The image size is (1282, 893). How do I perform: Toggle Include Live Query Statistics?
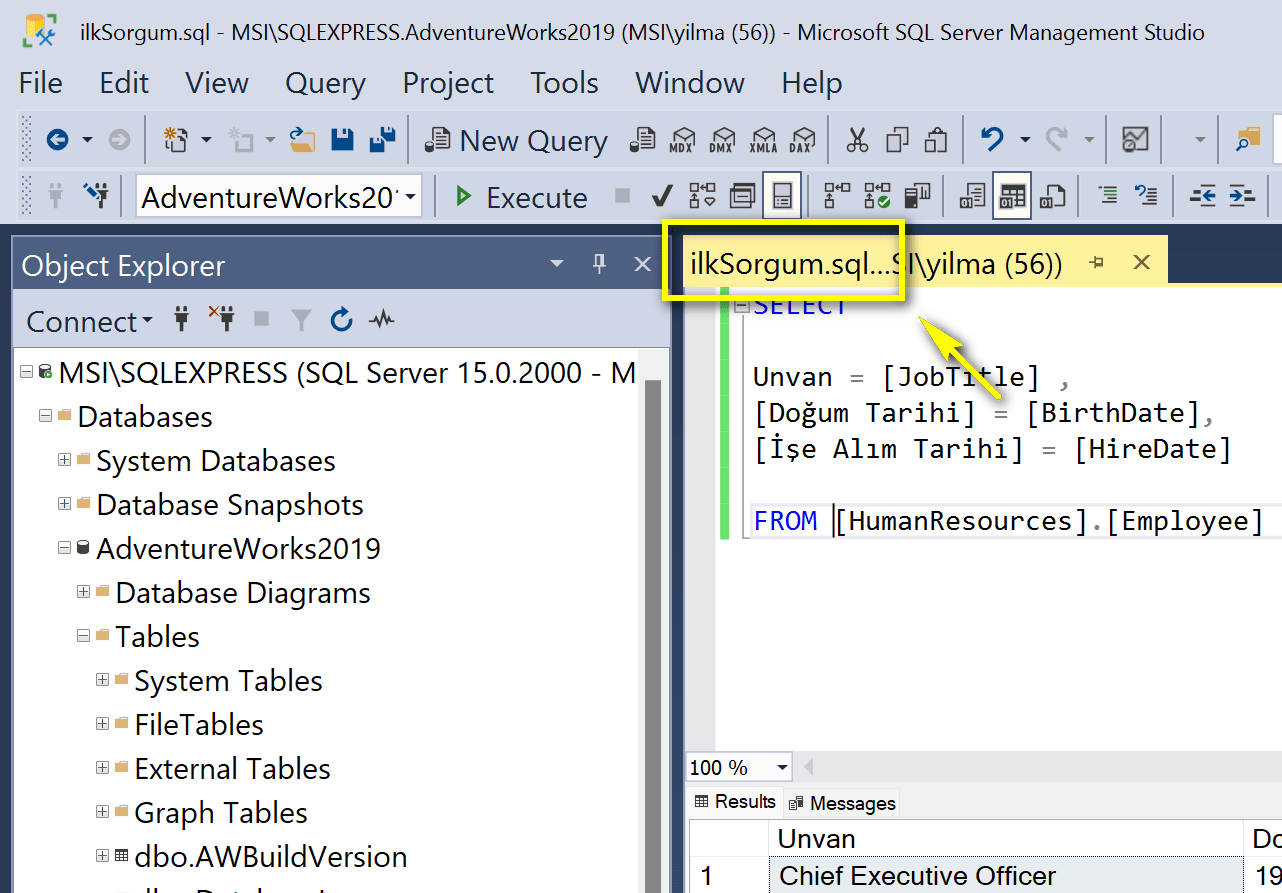click(877, 196)
